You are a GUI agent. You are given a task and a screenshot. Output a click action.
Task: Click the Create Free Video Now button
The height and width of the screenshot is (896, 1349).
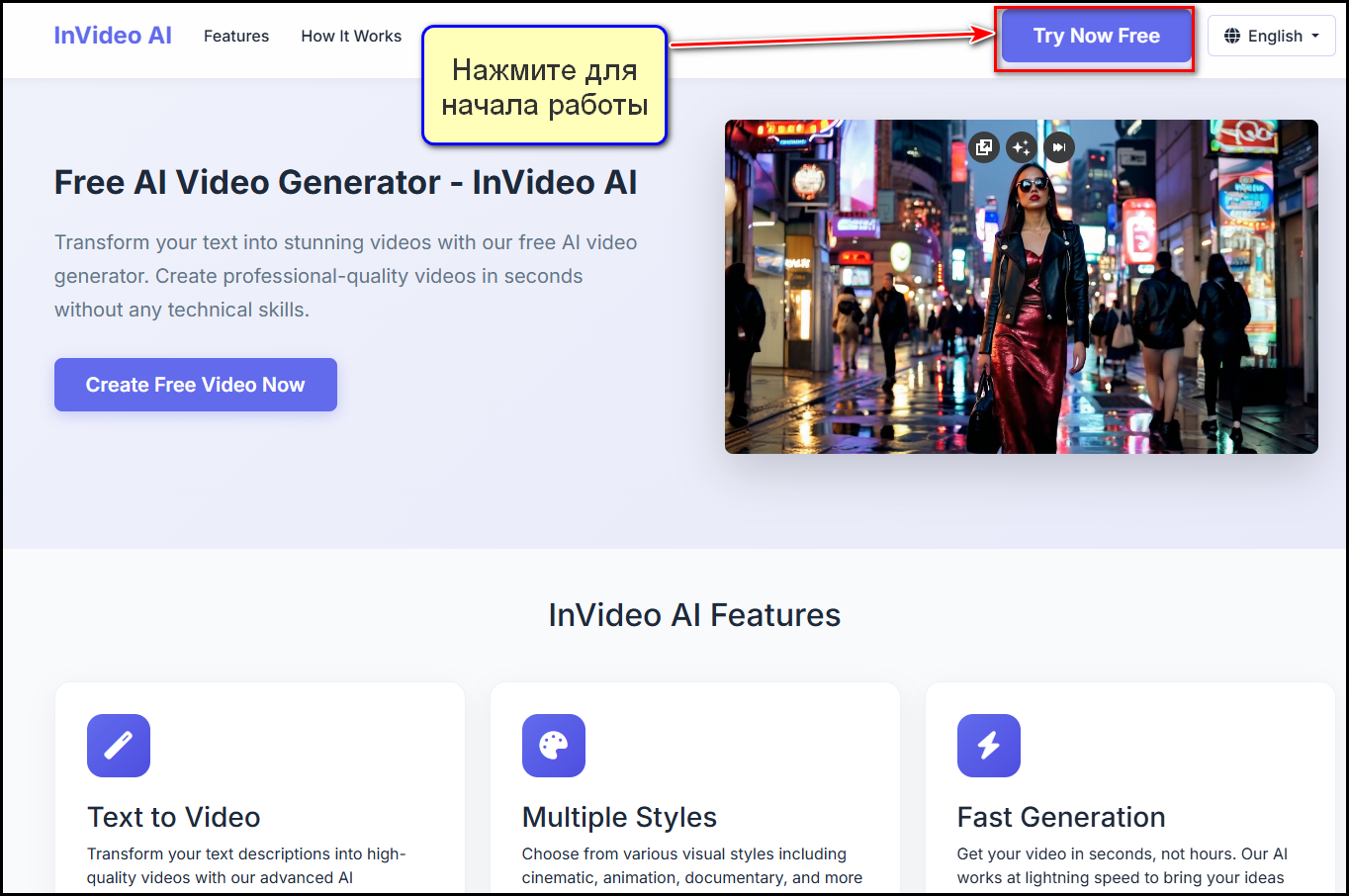coord(195,385)
